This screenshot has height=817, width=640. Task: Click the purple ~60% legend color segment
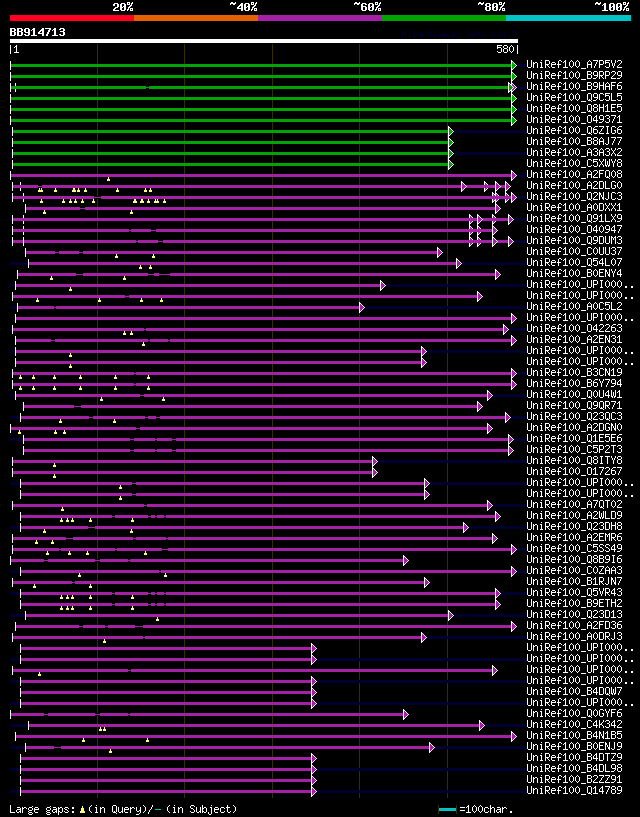click(x=320, y=18)
